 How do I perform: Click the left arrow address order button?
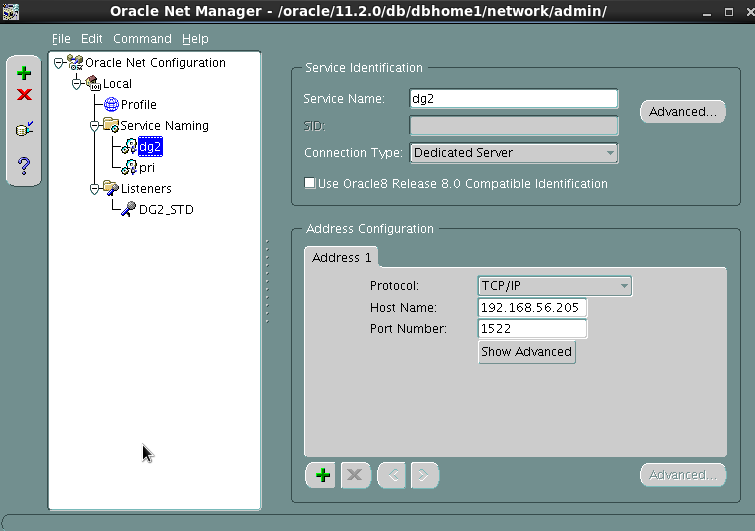(391, 475)
